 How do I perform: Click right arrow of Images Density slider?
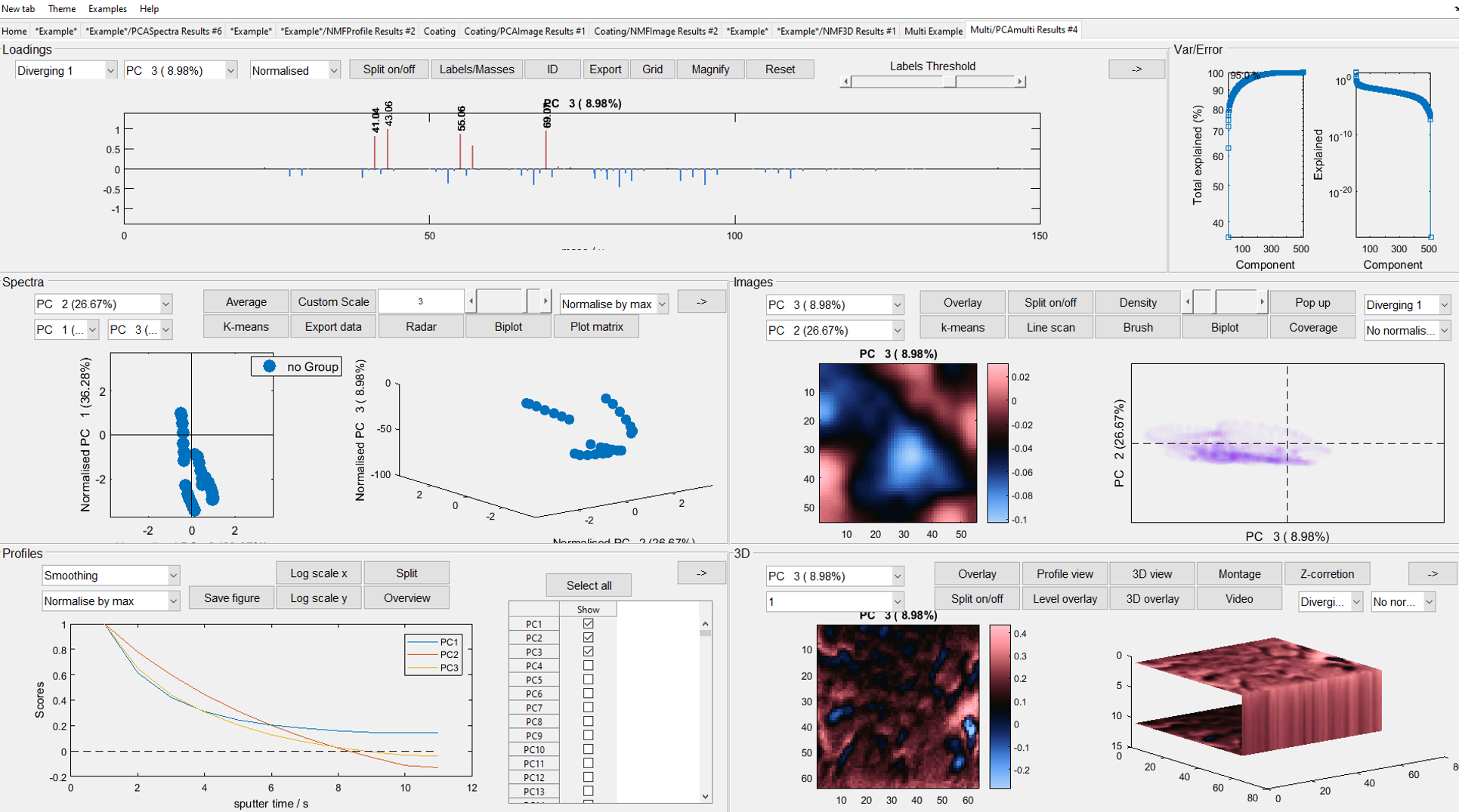1261,303
